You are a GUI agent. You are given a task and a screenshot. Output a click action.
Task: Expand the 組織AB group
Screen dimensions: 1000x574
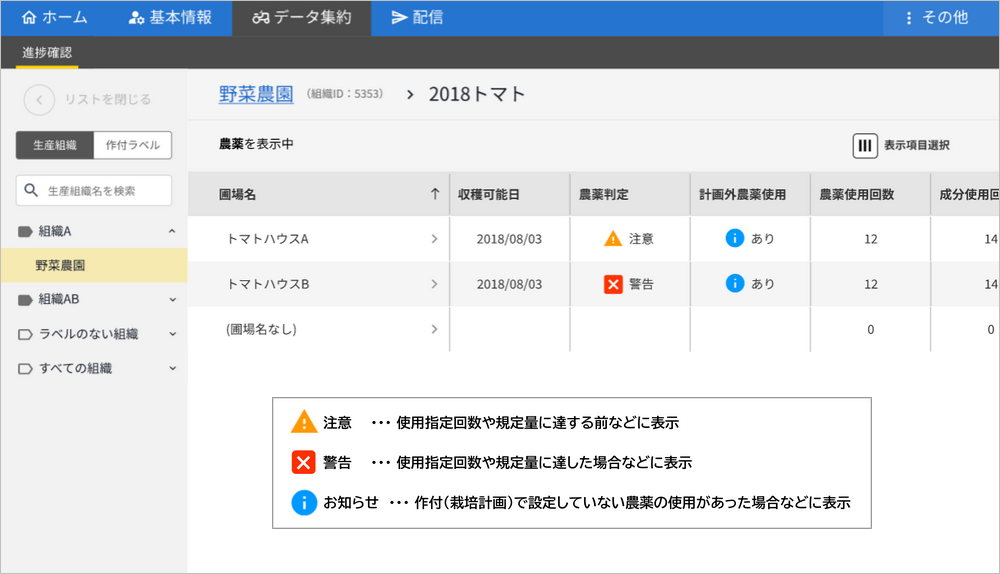[172, 299]
